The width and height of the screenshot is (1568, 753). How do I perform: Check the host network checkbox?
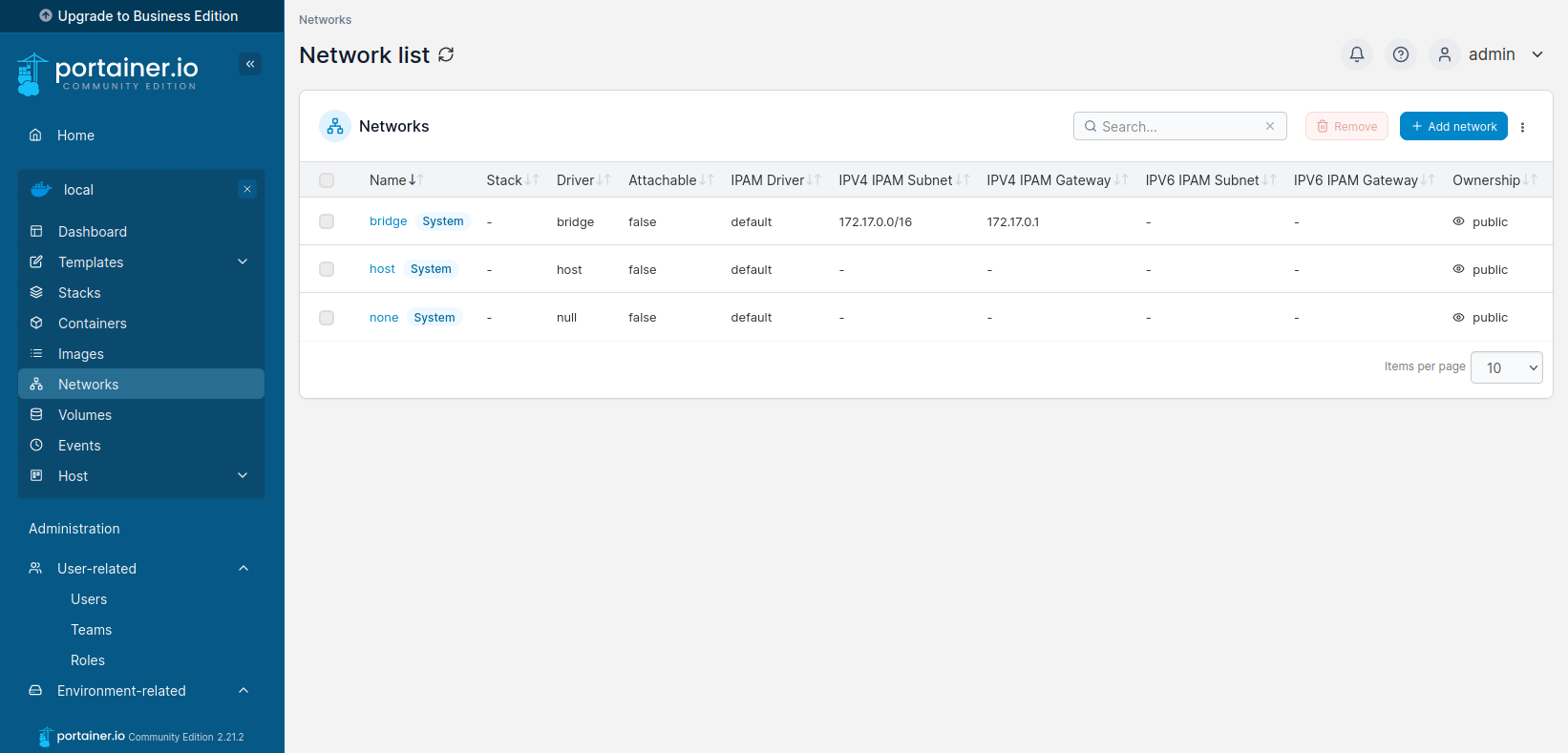[x=327, y=269]
